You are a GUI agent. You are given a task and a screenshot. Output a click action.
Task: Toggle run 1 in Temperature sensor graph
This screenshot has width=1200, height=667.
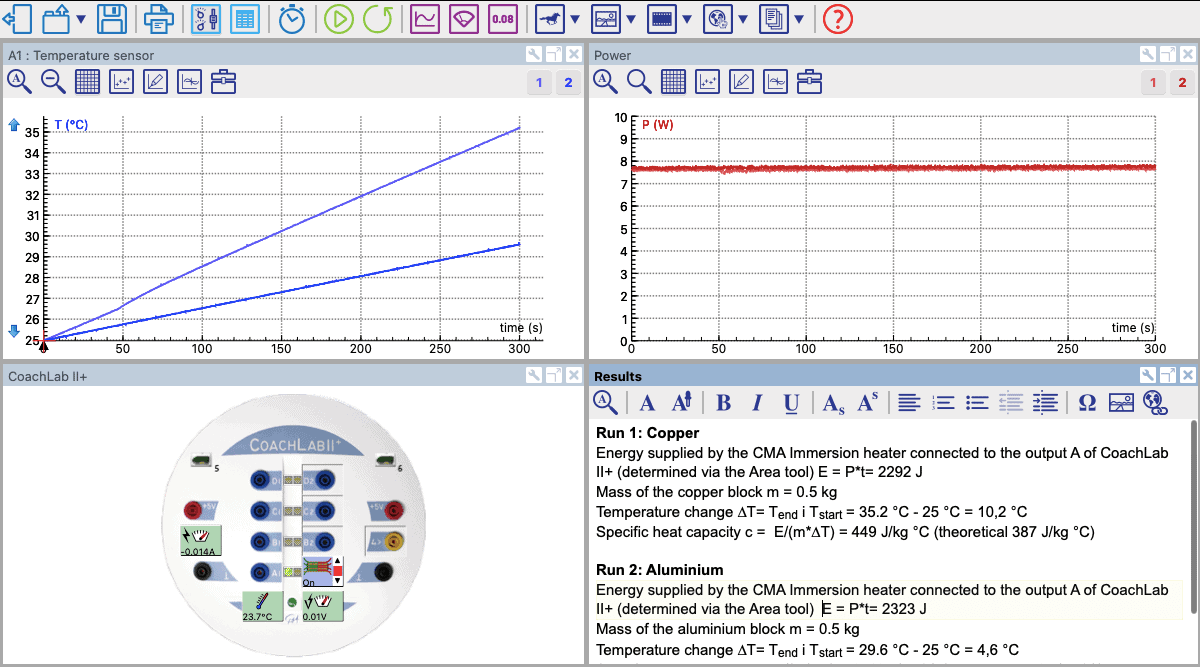[x=539, y=83]
